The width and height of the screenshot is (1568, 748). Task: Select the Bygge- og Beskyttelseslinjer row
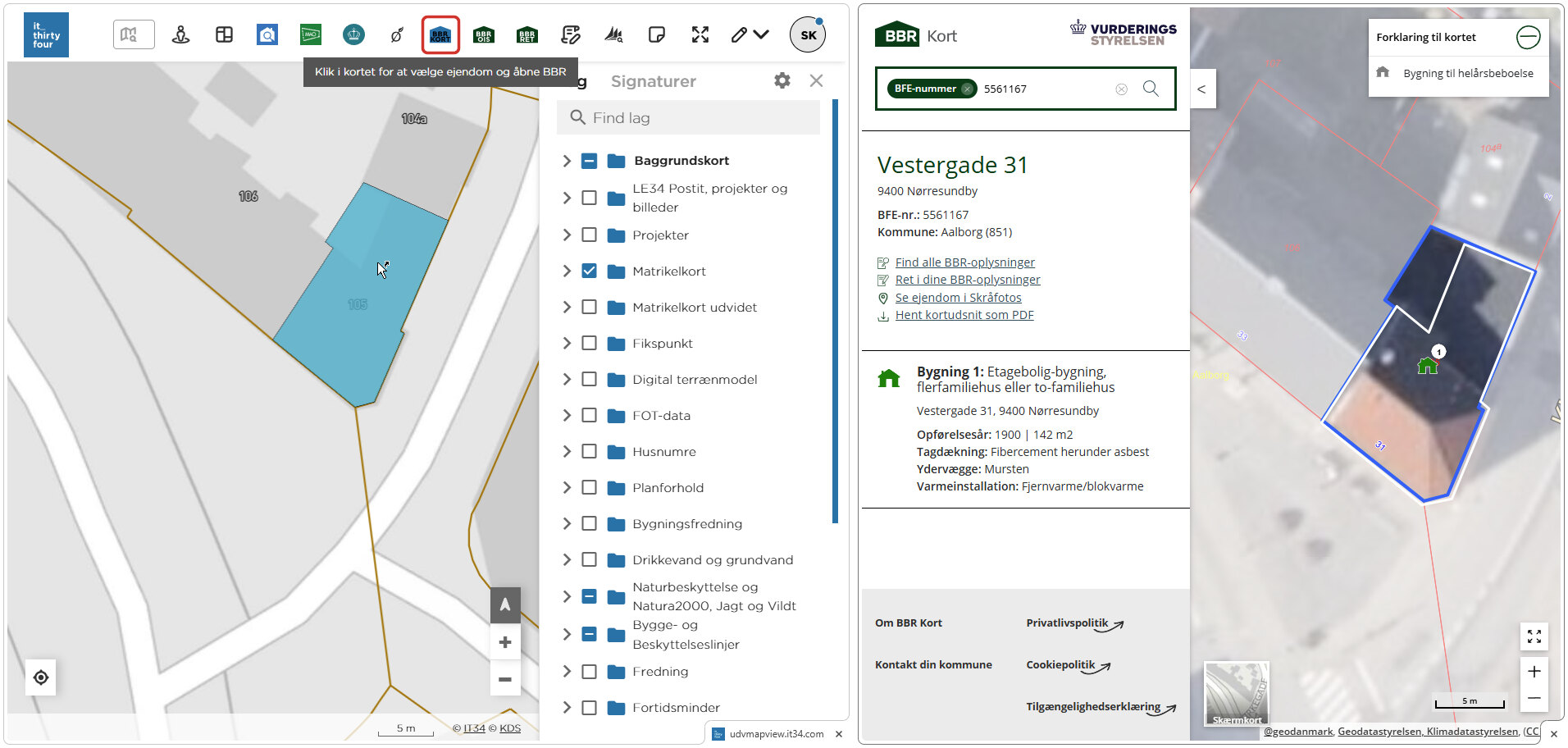[x=689, y=634]
